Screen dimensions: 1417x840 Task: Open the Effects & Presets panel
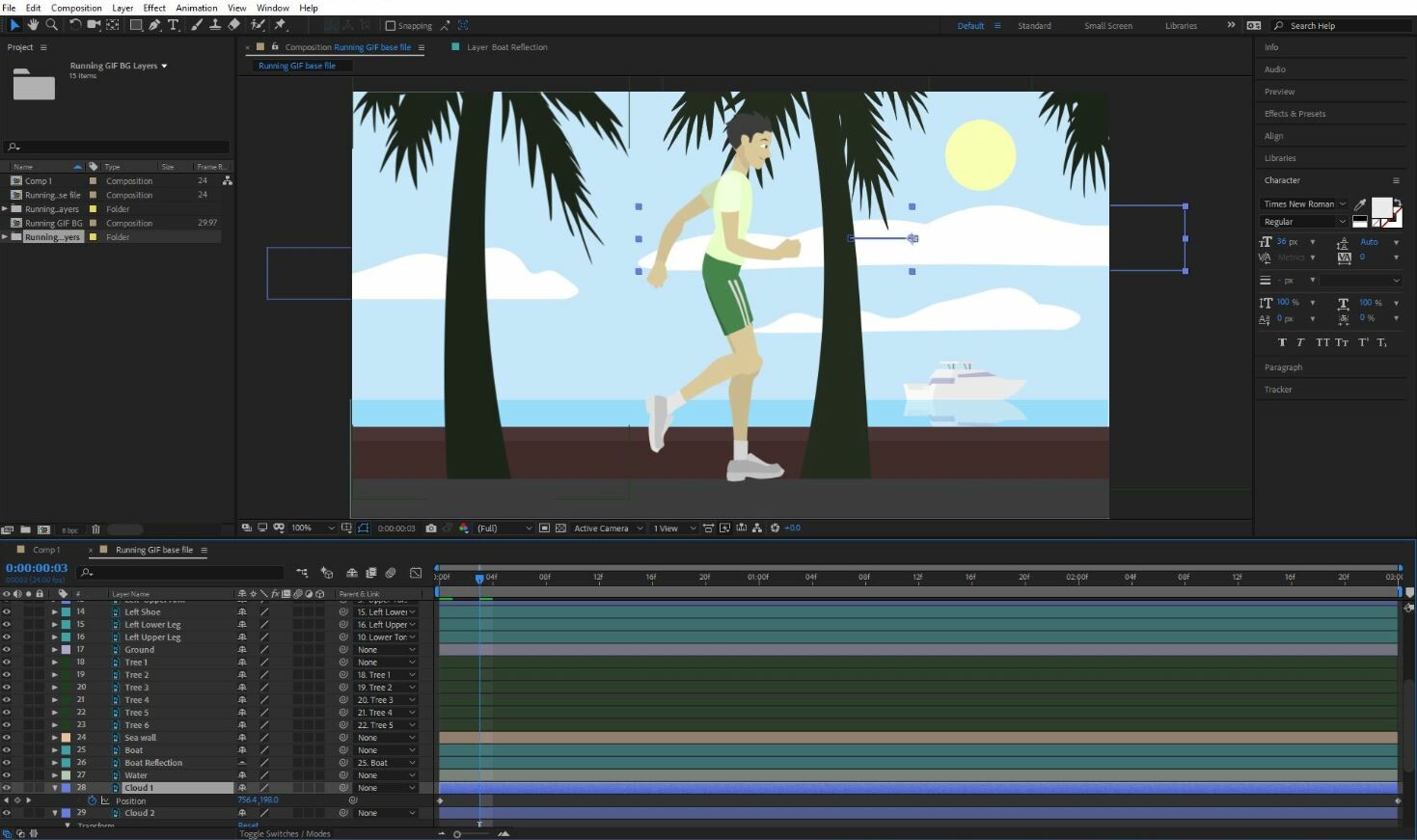1294,113
